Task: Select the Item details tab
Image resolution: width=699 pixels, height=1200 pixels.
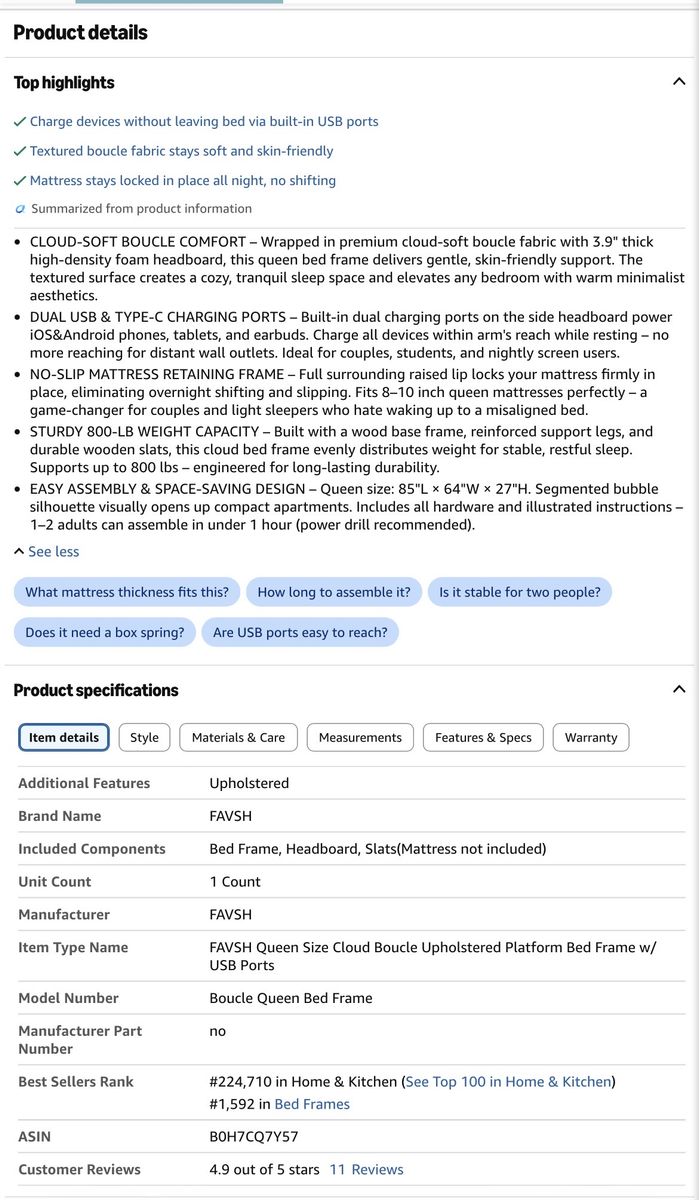Action: point(64,737)
